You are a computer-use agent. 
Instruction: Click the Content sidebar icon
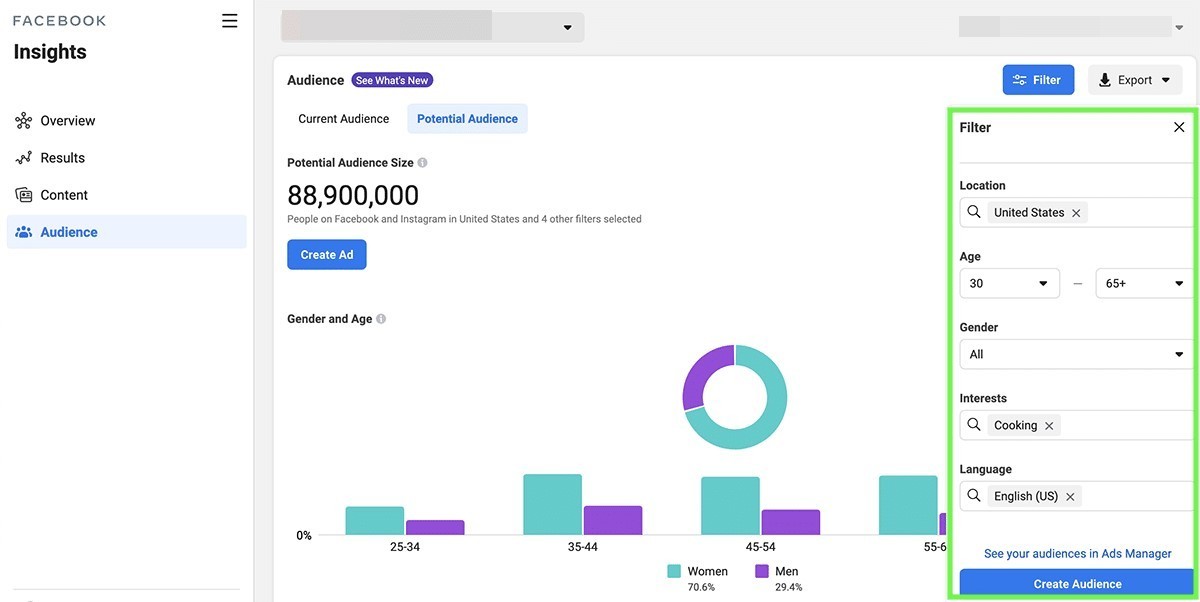[24, 195]
